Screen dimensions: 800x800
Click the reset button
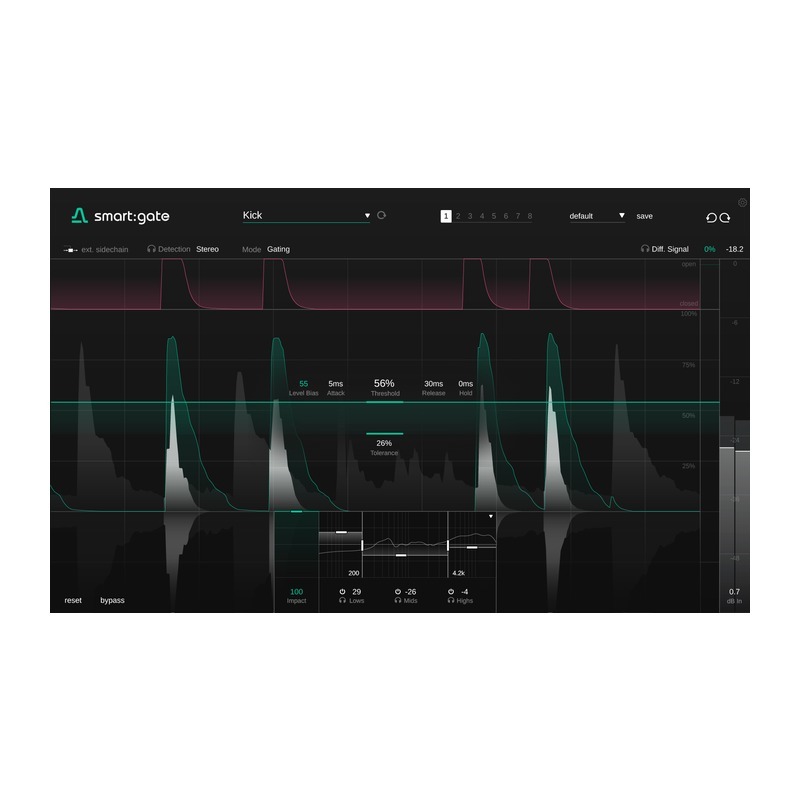pos(73,601)
